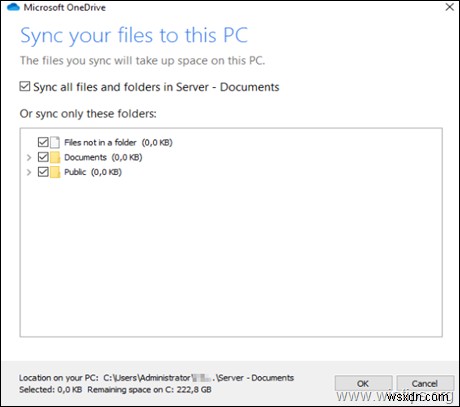The image size is (460, 407).
Task: Click the Documents folder icon
Action: tap(55, 157)
